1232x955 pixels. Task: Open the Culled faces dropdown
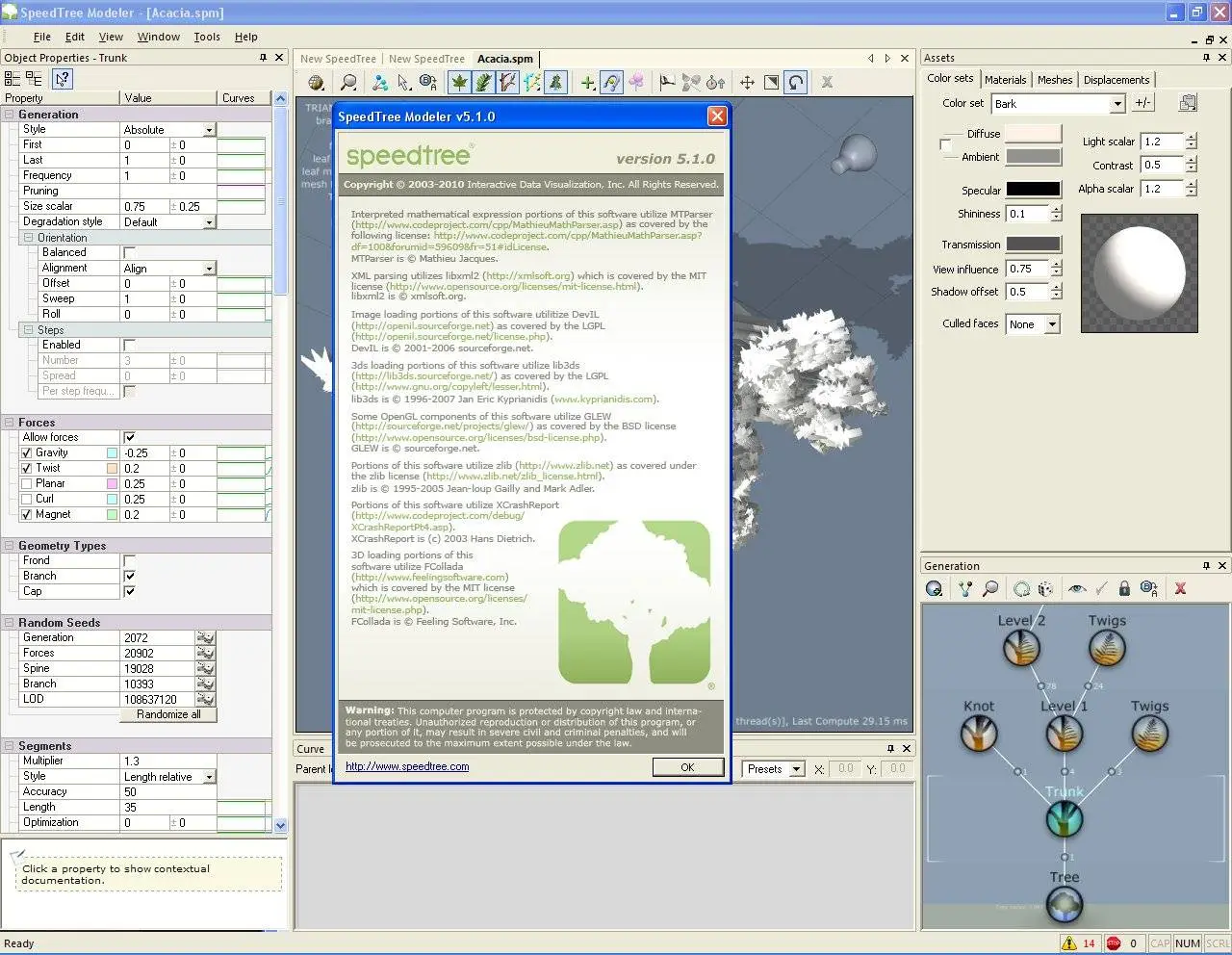point(1052,324)
